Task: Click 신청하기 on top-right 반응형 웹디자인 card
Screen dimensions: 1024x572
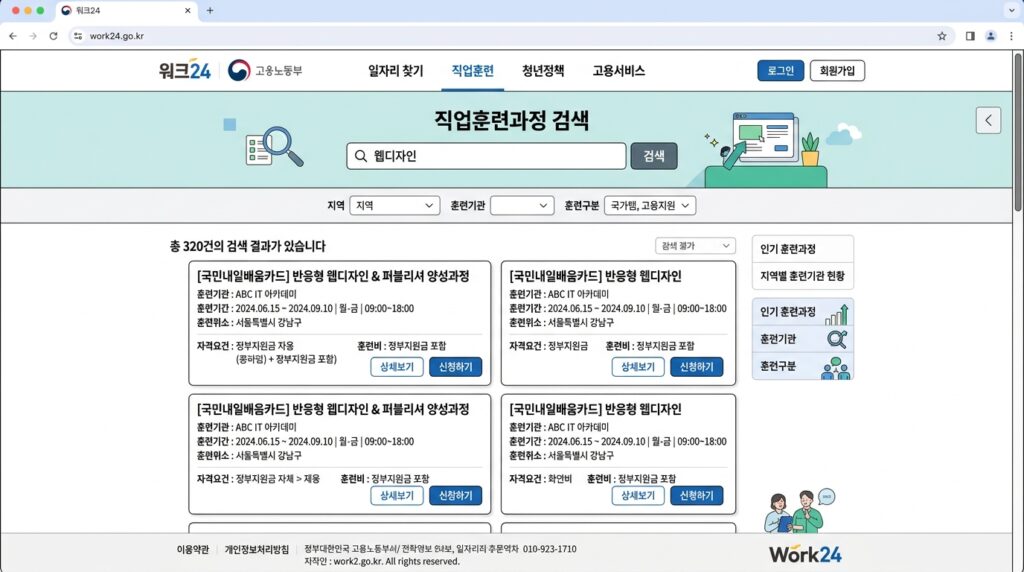Action: pos(696,367)
